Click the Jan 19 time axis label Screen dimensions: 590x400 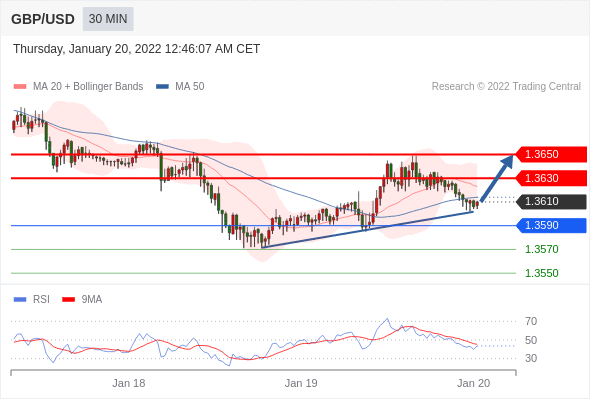(x=301, y=383)
